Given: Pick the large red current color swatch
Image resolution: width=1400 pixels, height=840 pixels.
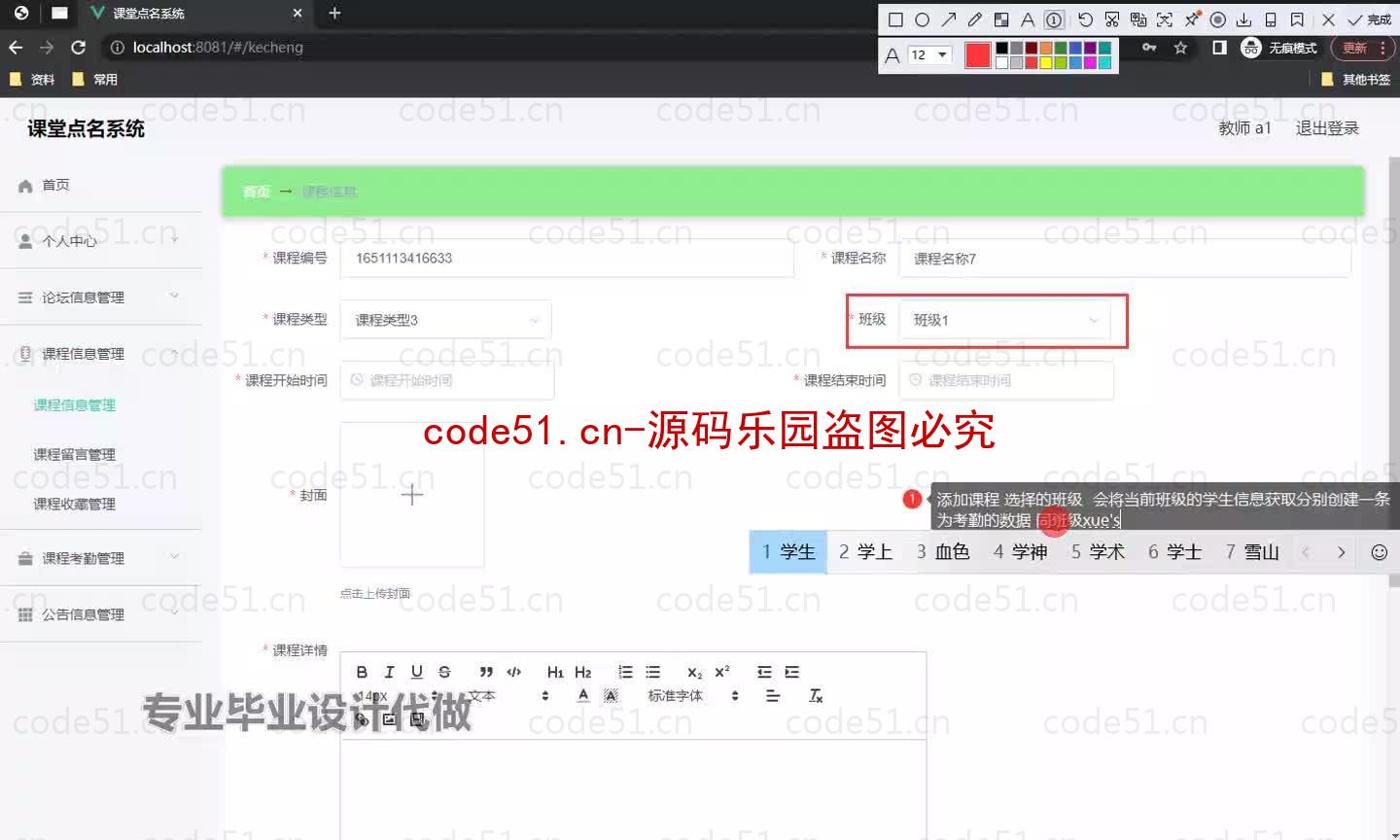Looking at the screenshot, I should pyautogui.click(x=977, y=55).
